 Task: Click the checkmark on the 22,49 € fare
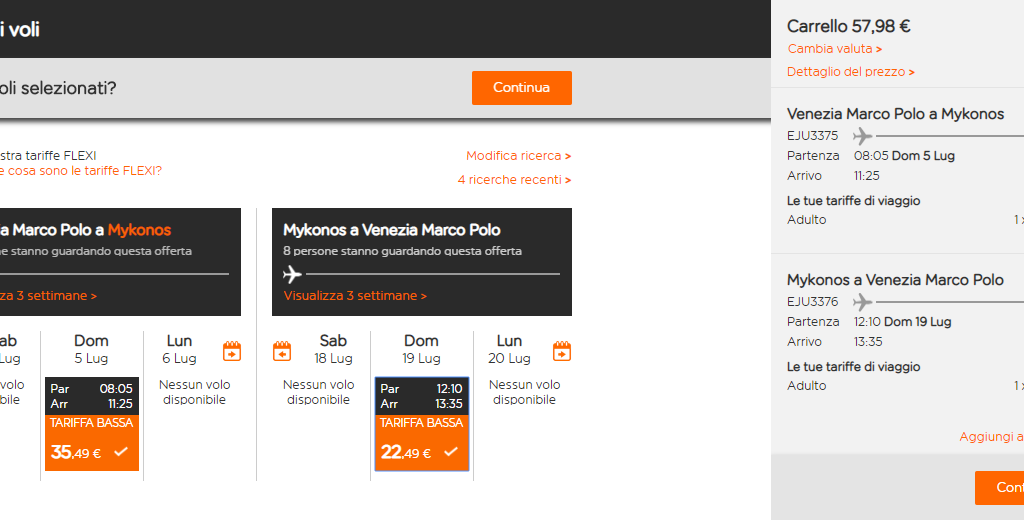451,452
